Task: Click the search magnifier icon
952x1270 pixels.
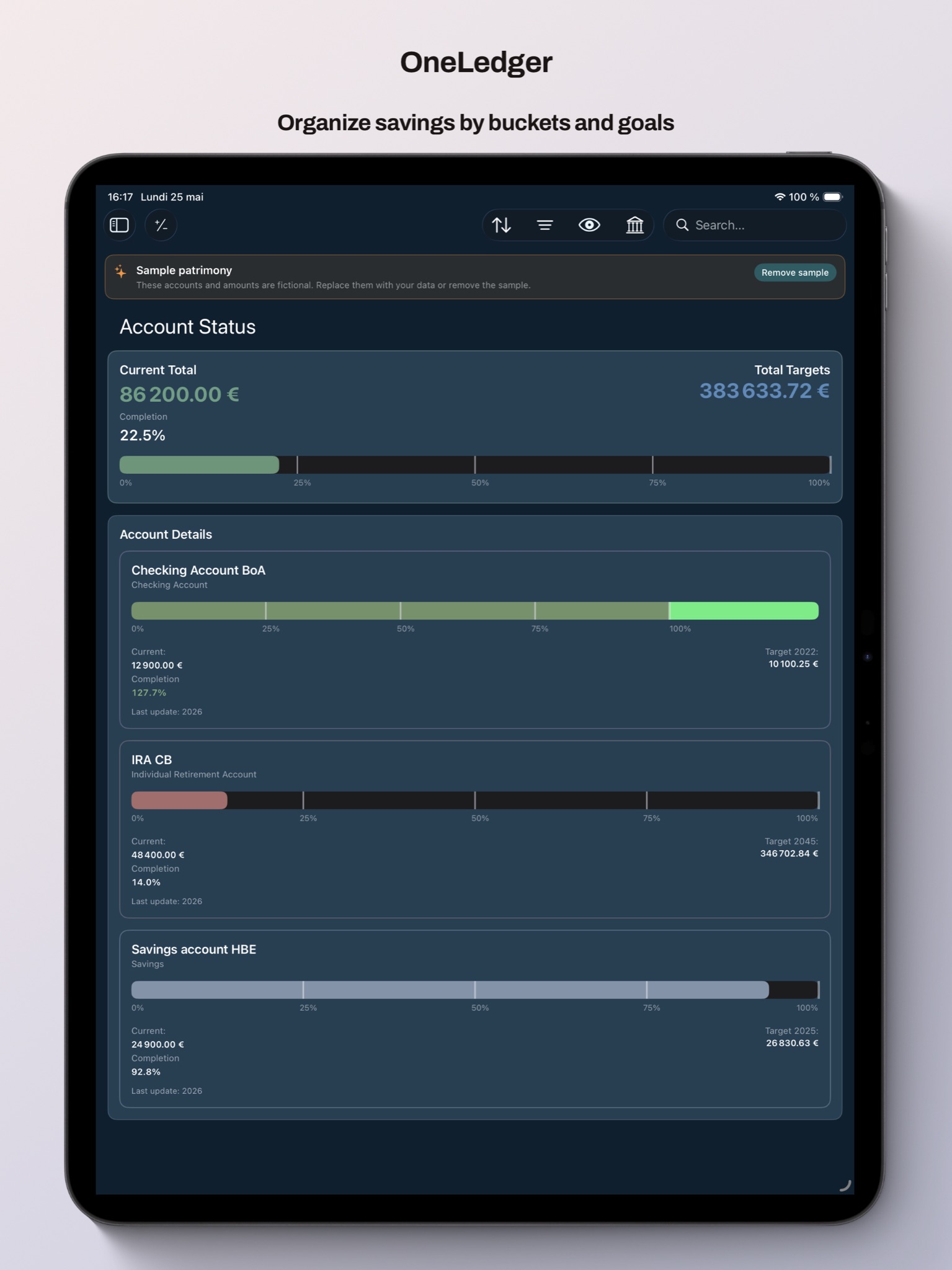Action: pyautogui.click(x=682, y=225)
